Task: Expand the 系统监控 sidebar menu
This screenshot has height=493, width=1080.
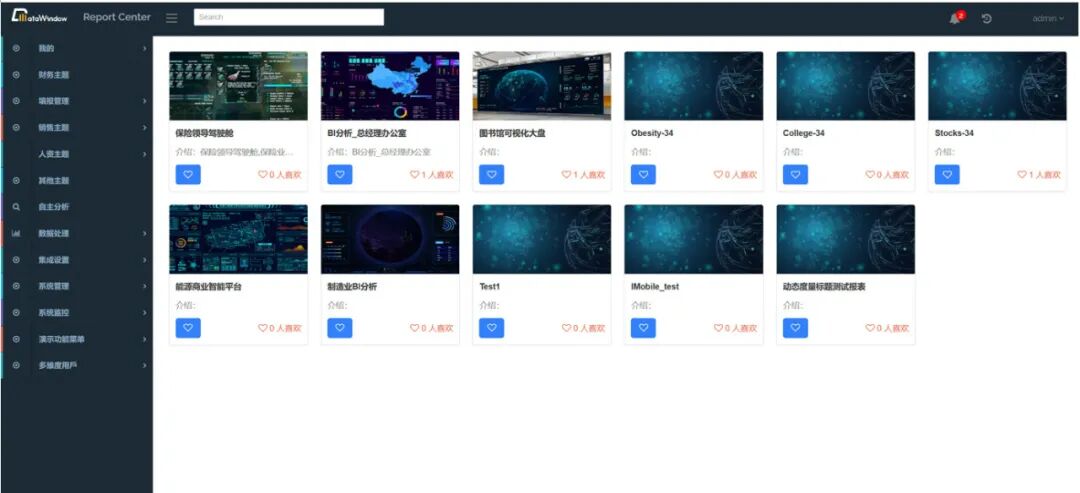Action: coord(77,313)
